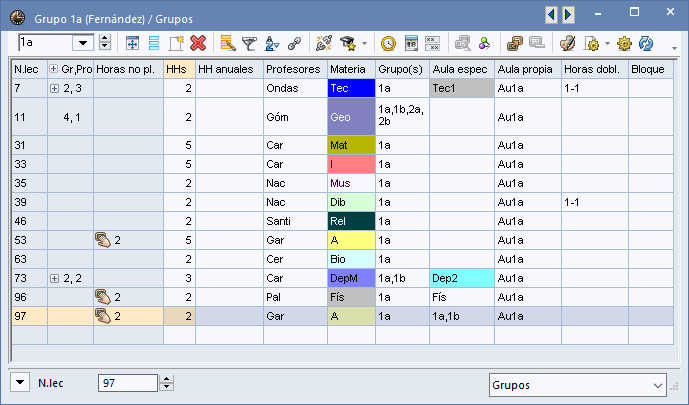Click the calendar 18 toolbar icon
689x405 pixels.
coord(411,43)
